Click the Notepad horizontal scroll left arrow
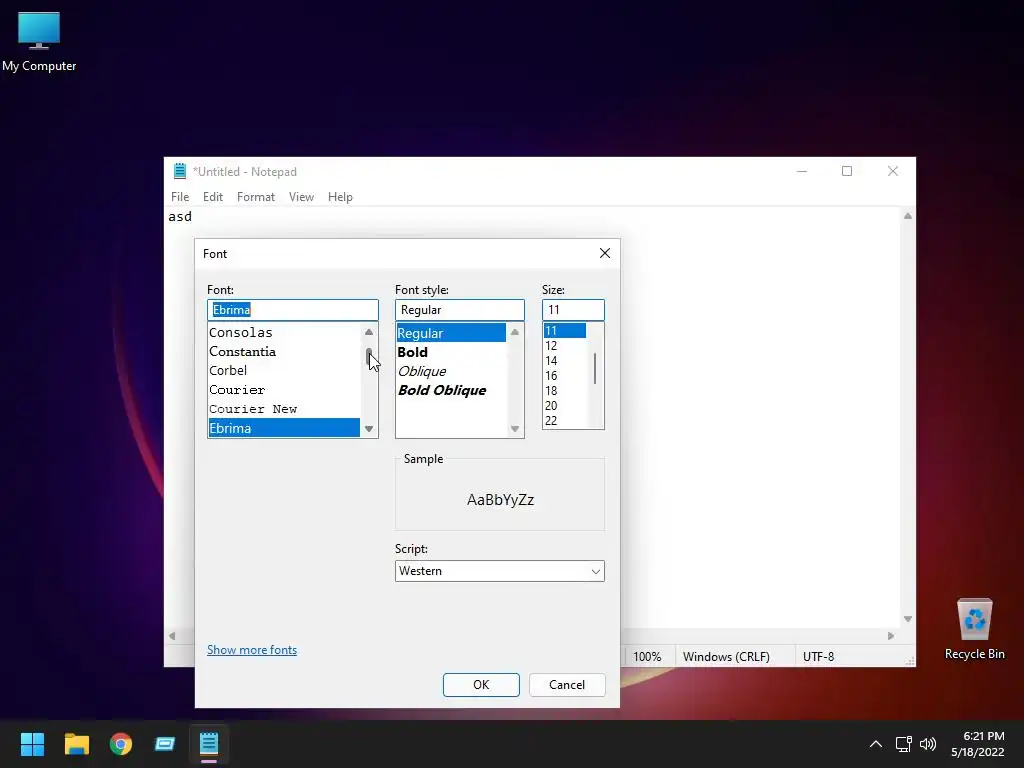The image size is (1024, 768). tap(172, 635)
